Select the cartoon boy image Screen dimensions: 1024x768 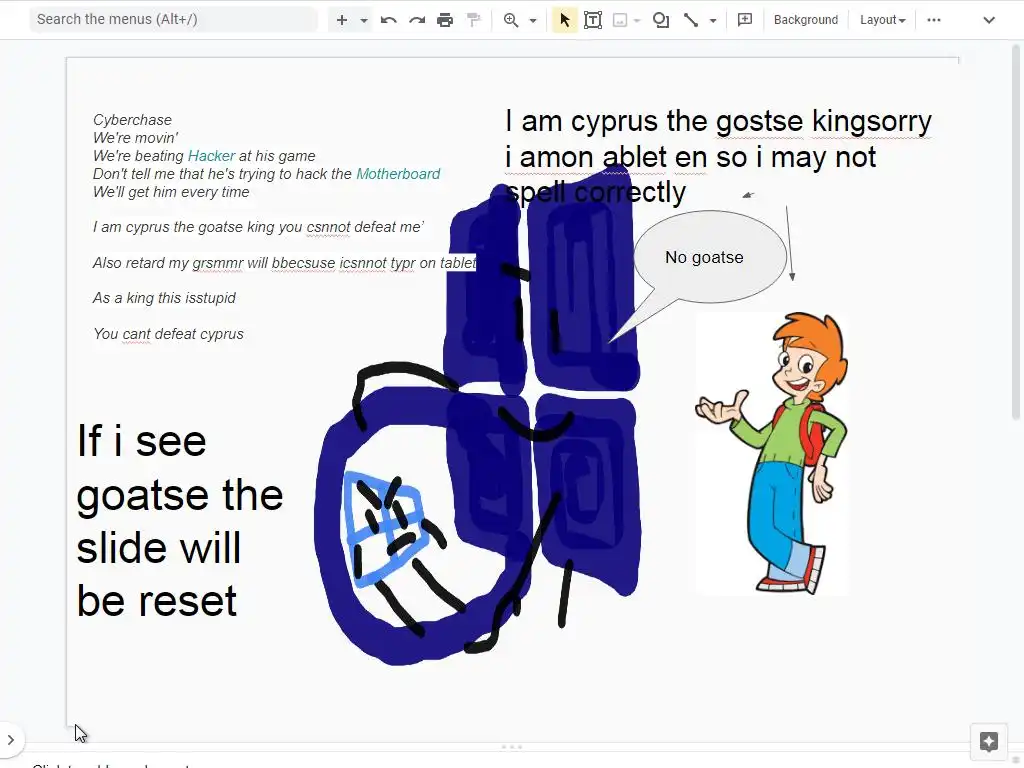pyautogui.click(x=772, y=454)
